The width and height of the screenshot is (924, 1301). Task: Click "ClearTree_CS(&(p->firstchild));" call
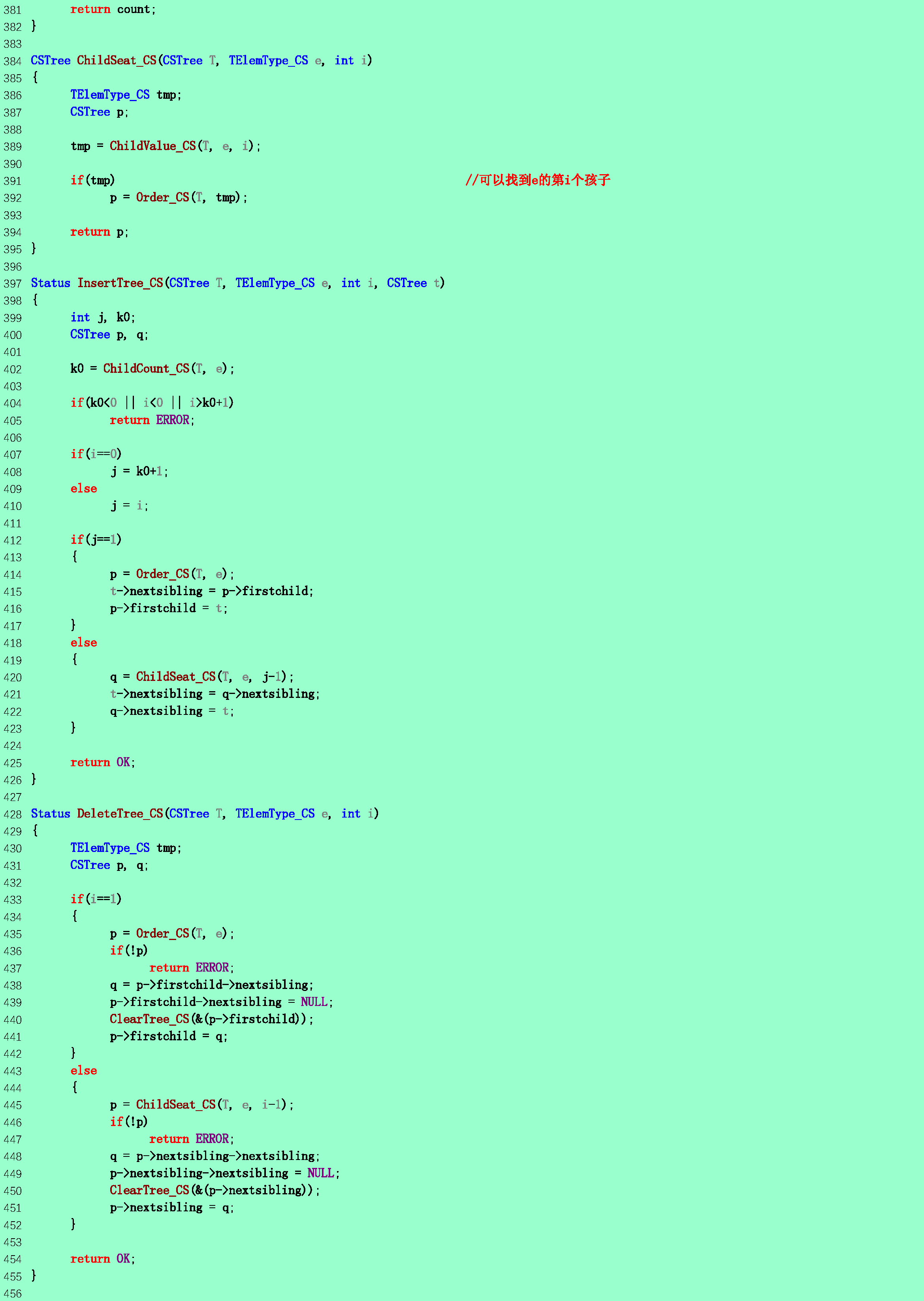tap(212, 1019)
